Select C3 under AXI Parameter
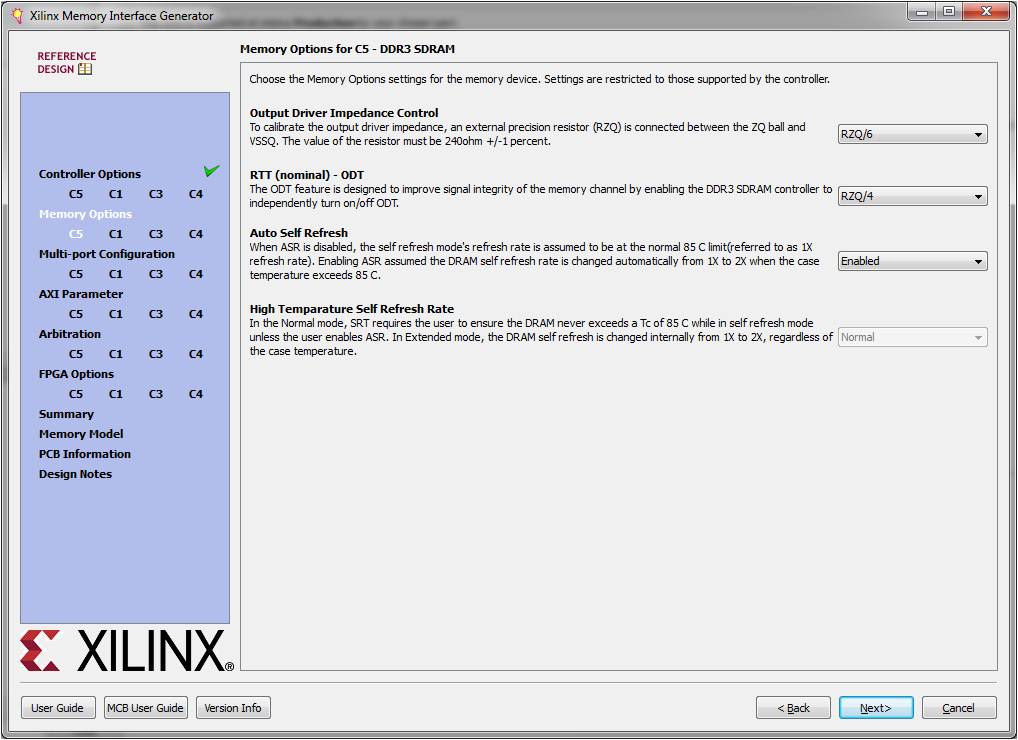This screenshot has height=740, width=1018. [156, 314]
